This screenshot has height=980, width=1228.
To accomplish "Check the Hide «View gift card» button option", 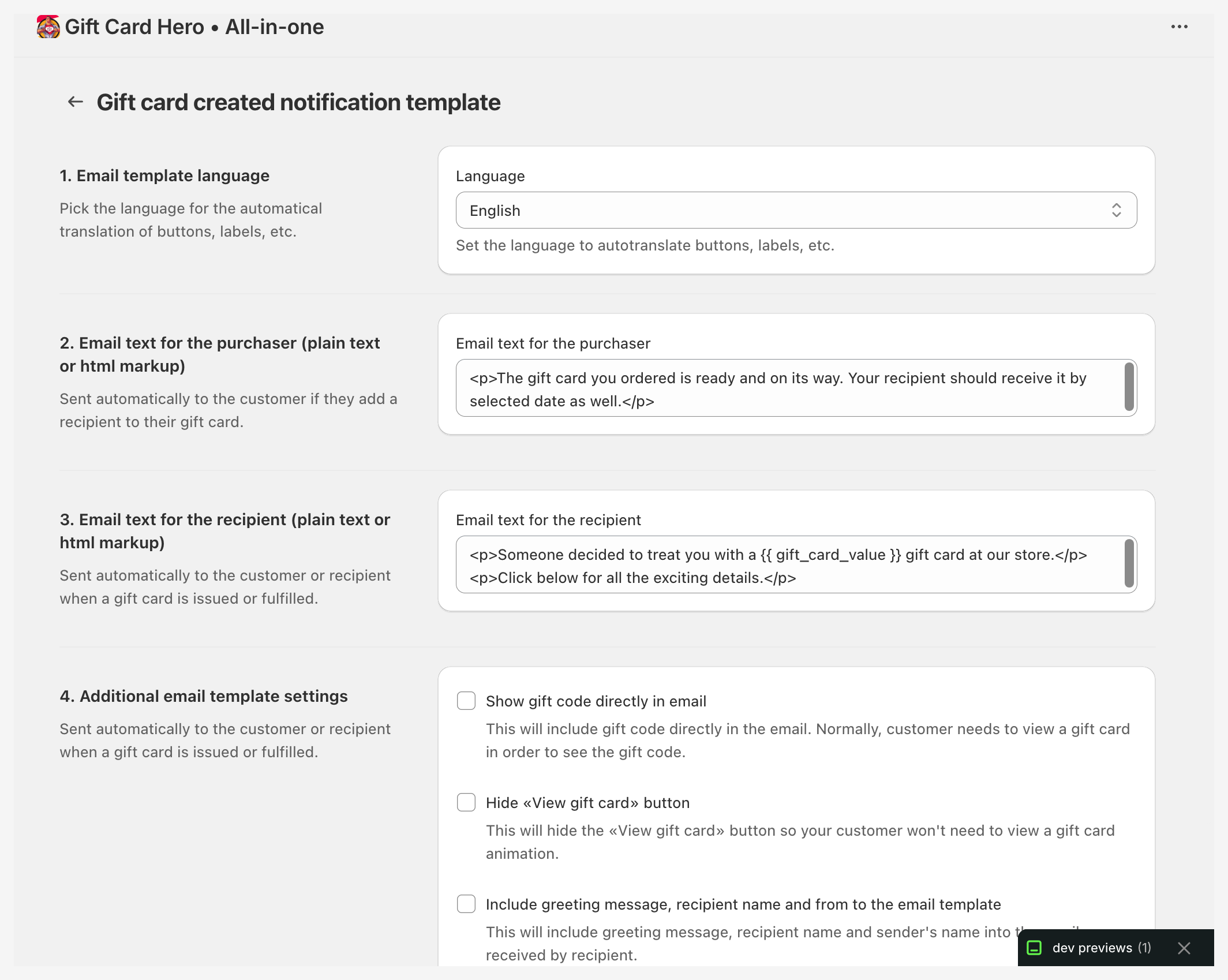I will coord(466,802).
